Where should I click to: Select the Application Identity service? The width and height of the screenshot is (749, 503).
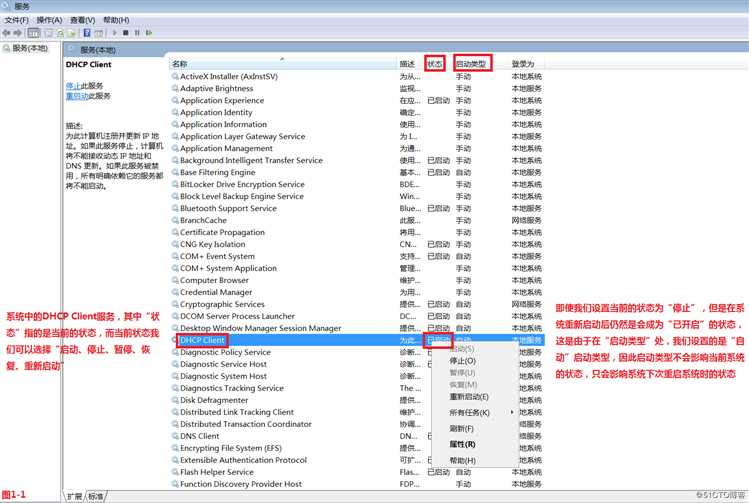point(216,112)
